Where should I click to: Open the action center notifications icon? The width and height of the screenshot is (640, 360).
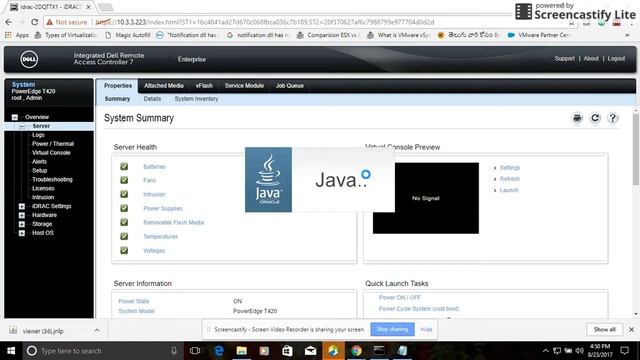[x=624, y=351]
